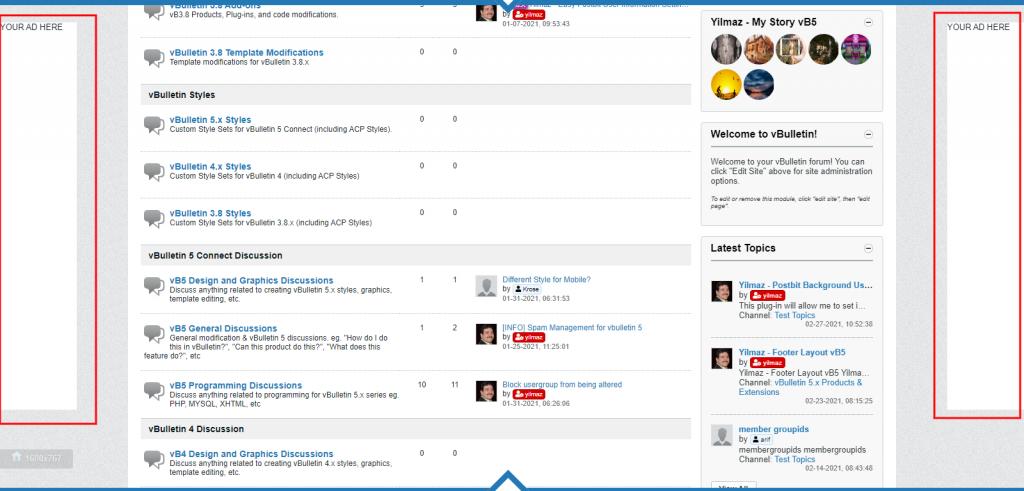Open Yilmaz - Footer Layout vB5 latest topic

(x=792, y=353)
